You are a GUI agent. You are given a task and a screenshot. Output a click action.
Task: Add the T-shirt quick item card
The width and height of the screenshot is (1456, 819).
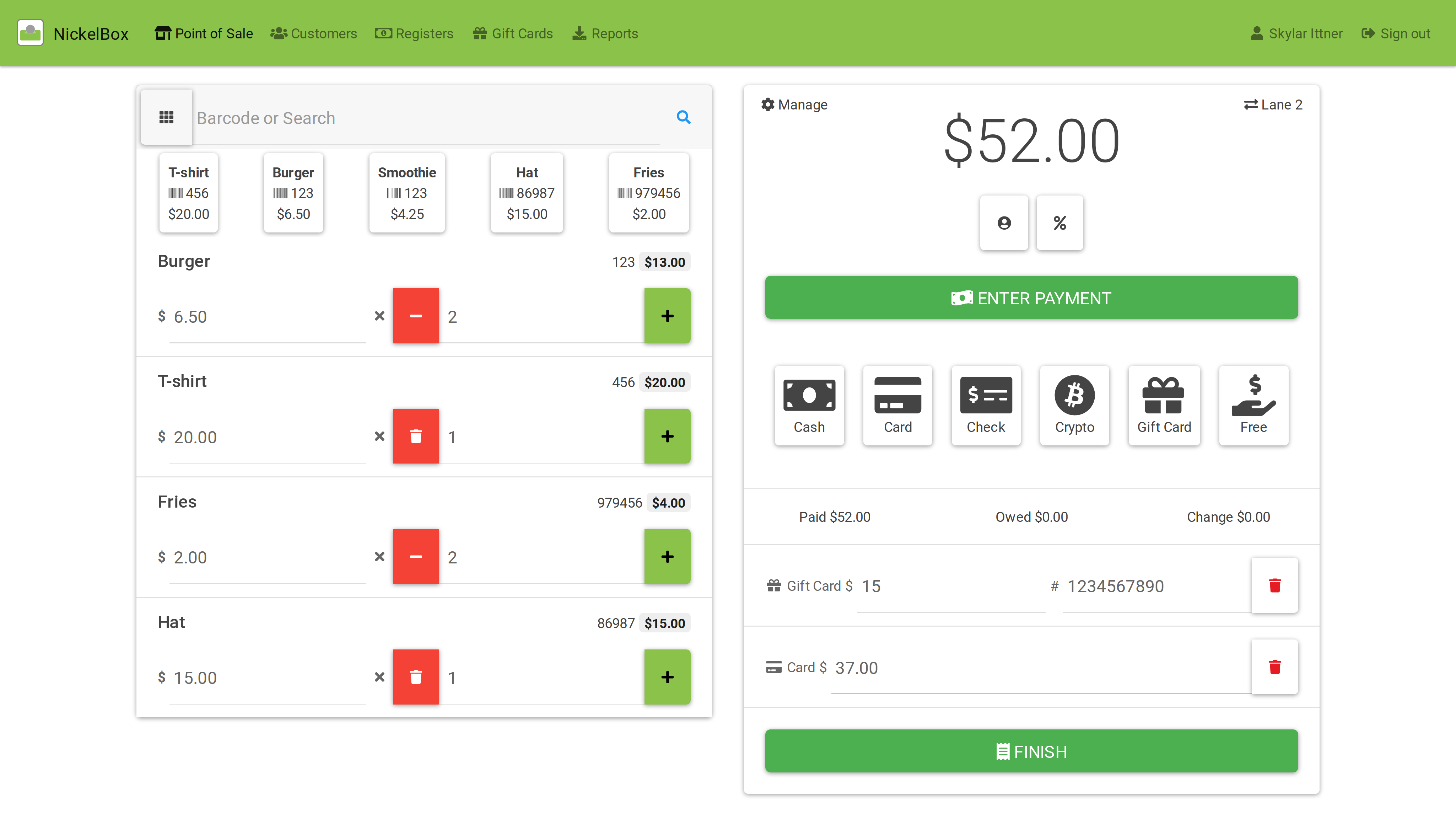(188, 193)
